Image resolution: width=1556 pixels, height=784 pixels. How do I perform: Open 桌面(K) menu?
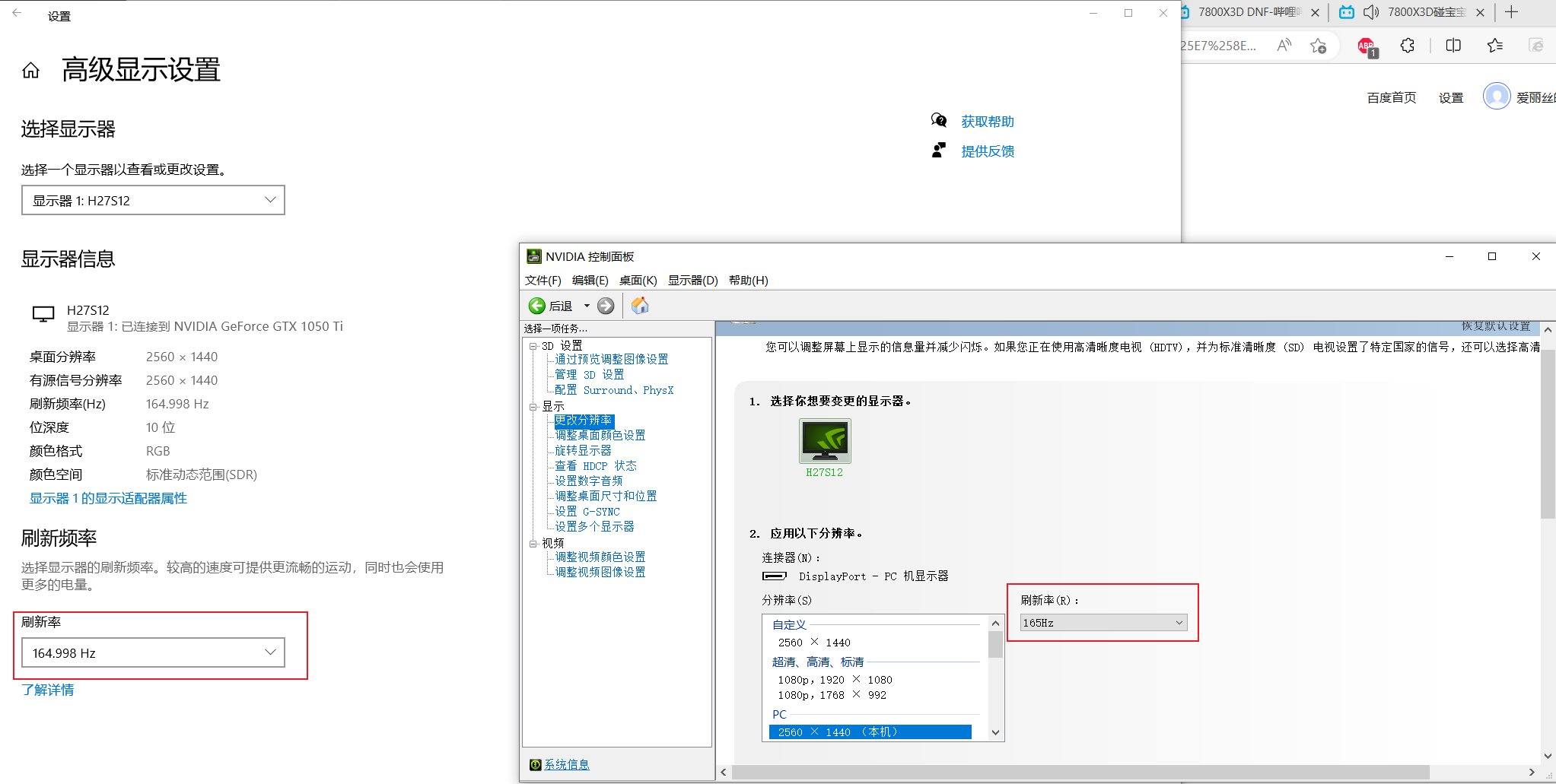[638, 280]
